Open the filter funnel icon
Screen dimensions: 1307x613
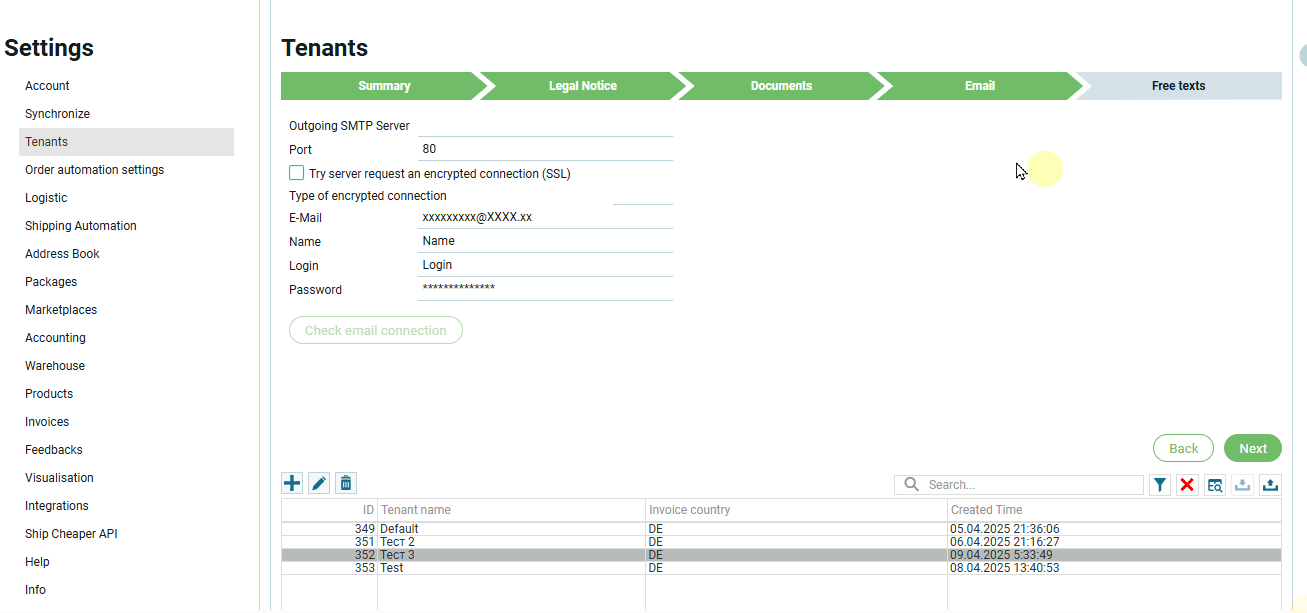(x=1160, y=485)
